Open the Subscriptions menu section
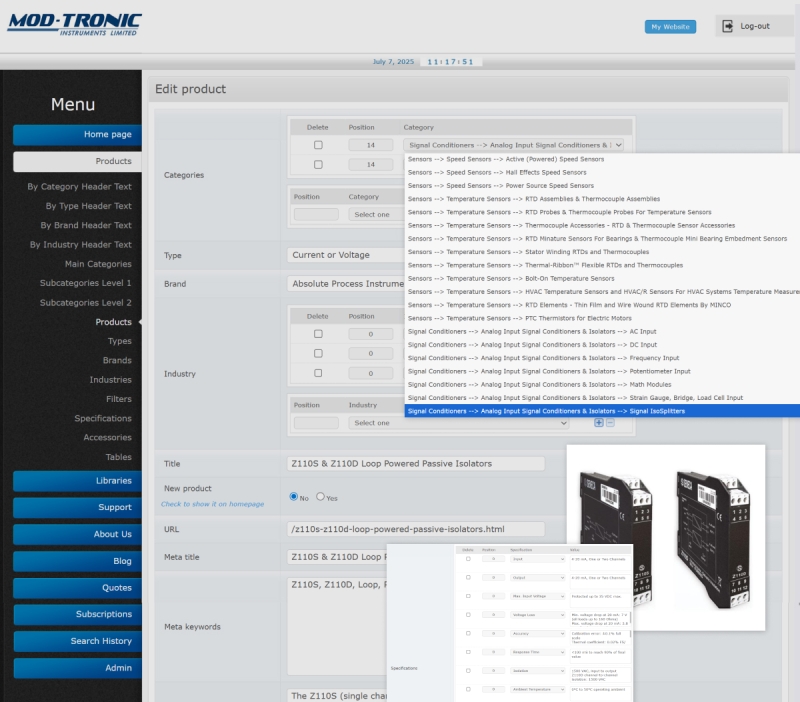 [x=78, y=614]
